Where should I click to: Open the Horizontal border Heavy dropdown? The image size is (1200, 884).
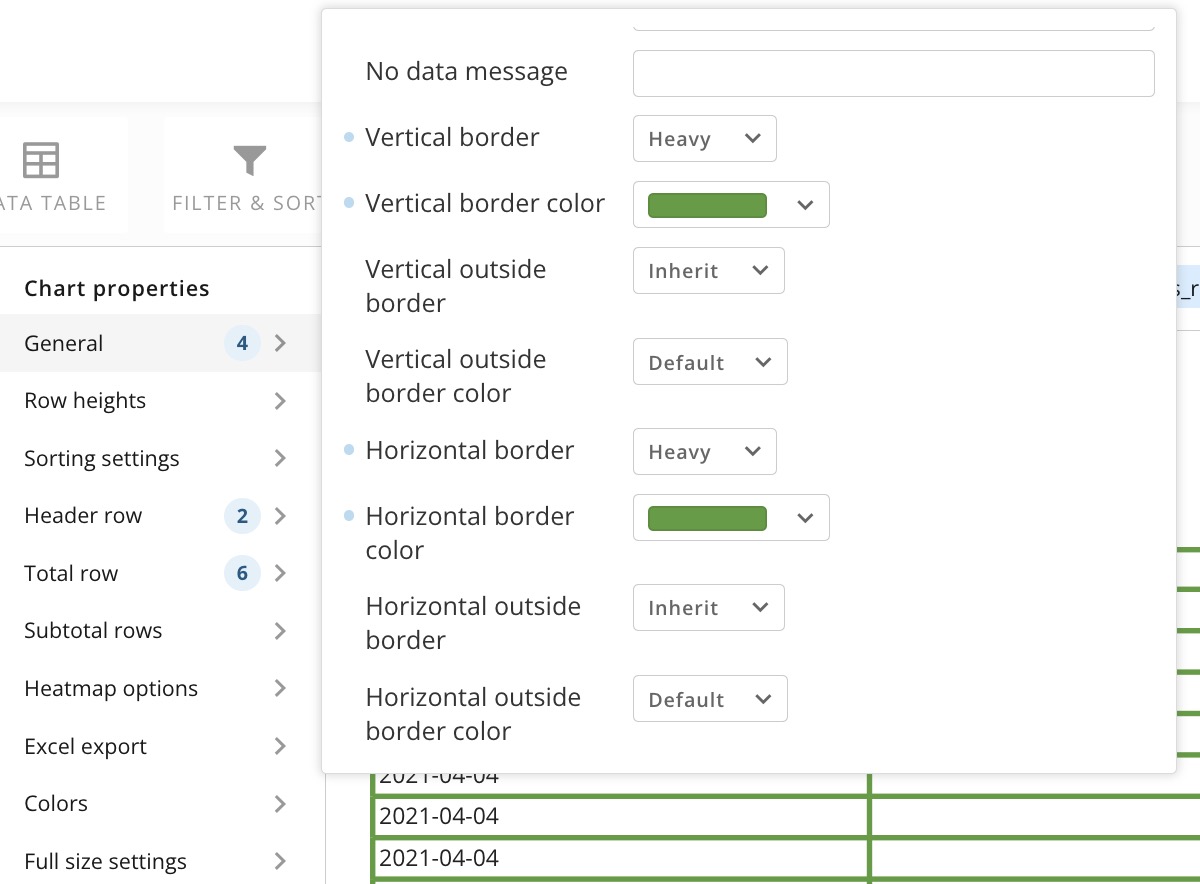pyautogui.click(x=705, y=451)
